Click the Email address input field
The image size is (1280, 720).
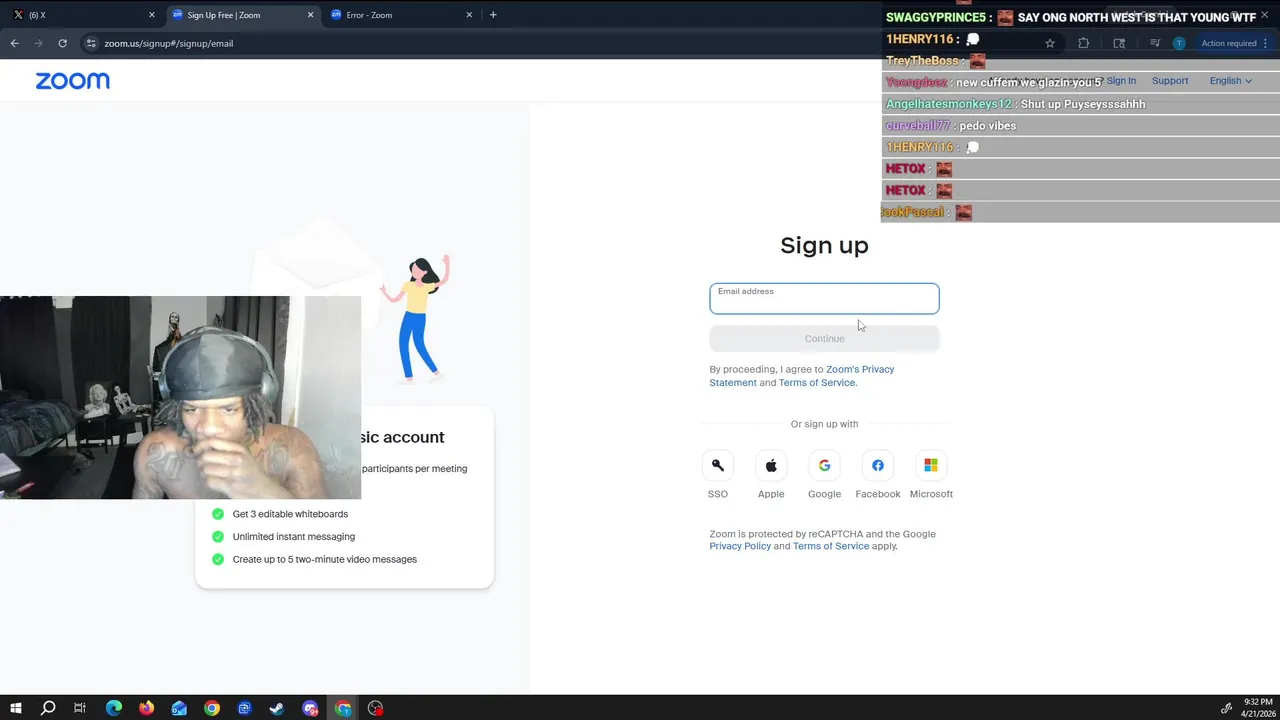click(824, 298)
